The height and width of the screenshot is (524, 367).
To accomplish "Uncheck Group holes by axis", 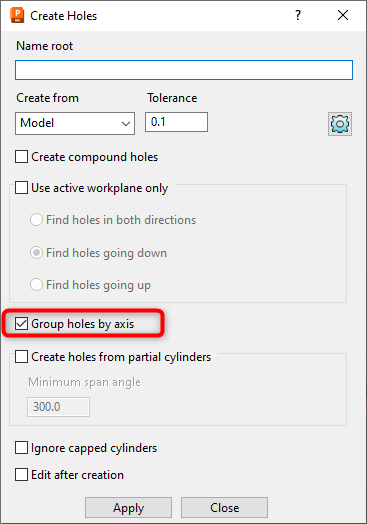I will (21, 323).
